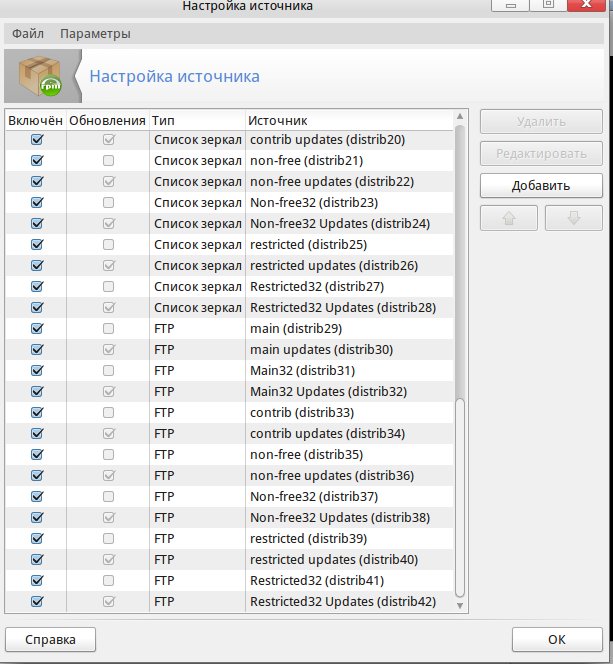
Task: Minimize the Настройка источника window
Action: click(510, 5)
